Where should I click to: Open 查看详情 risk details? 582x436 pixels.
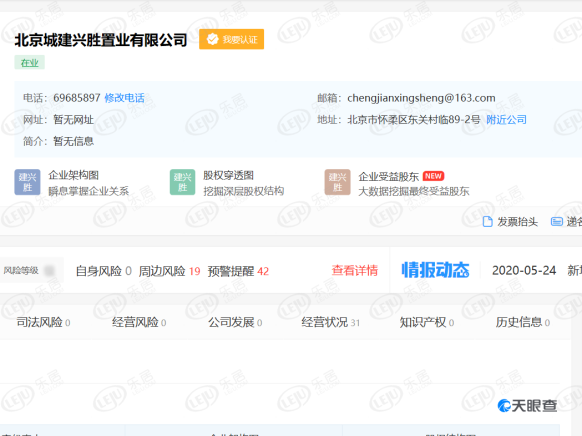point(354,270)
